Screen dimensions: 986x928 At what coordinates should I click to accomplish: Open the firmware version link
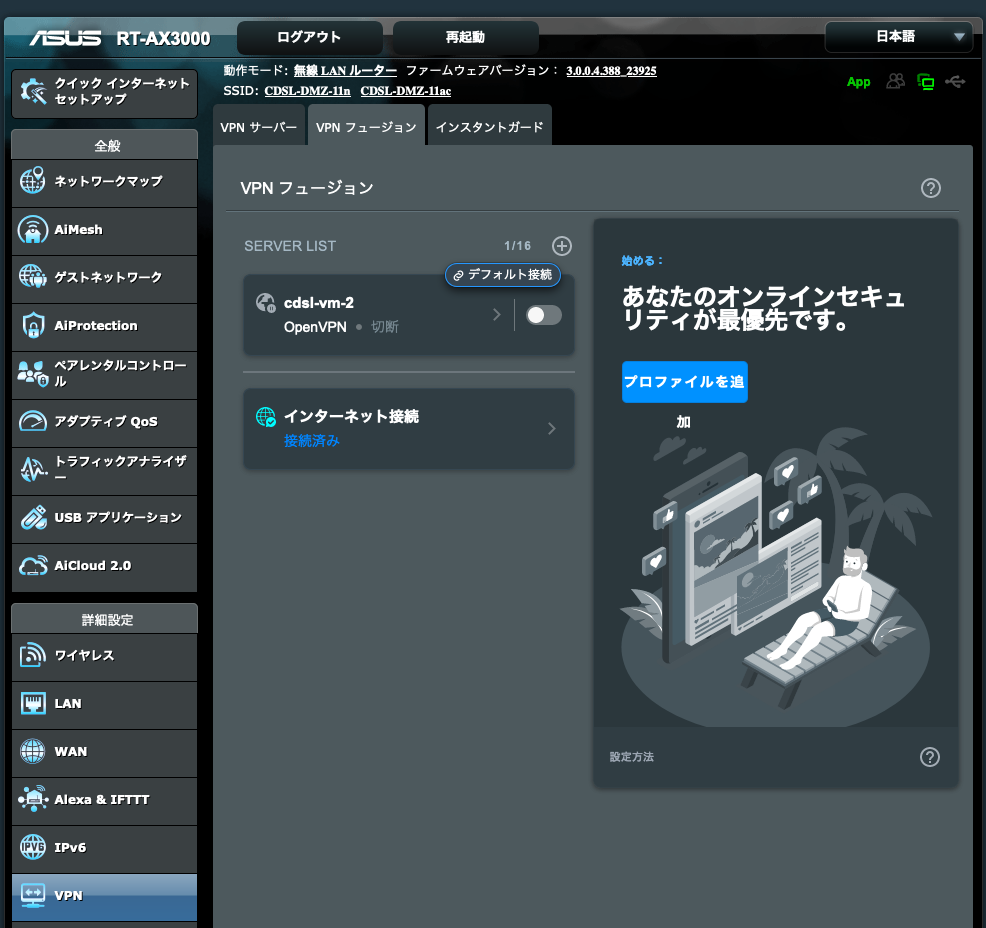point(610,71)
